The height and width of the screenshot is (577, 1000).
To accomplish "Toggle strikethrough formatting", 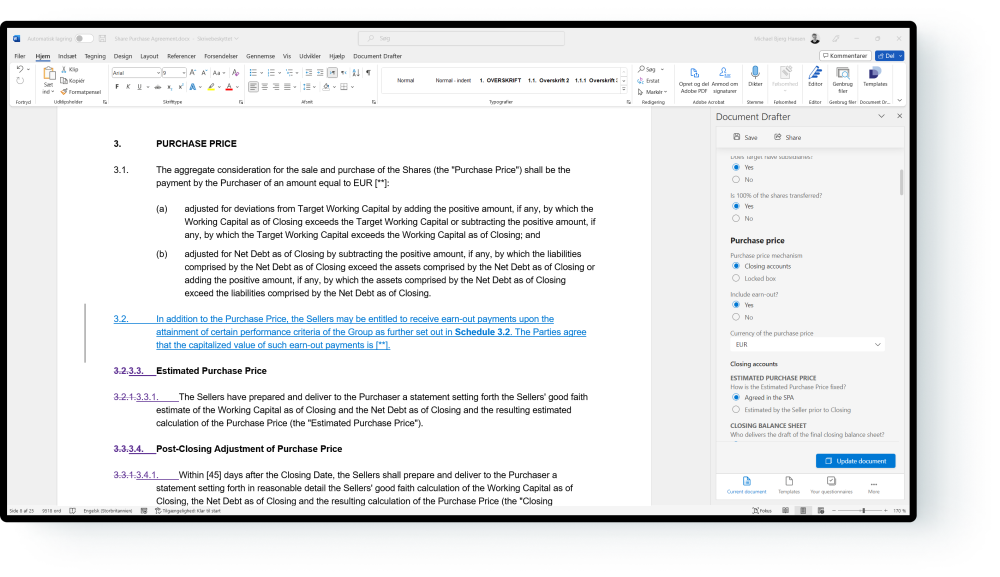I will [x=158, y=87].
